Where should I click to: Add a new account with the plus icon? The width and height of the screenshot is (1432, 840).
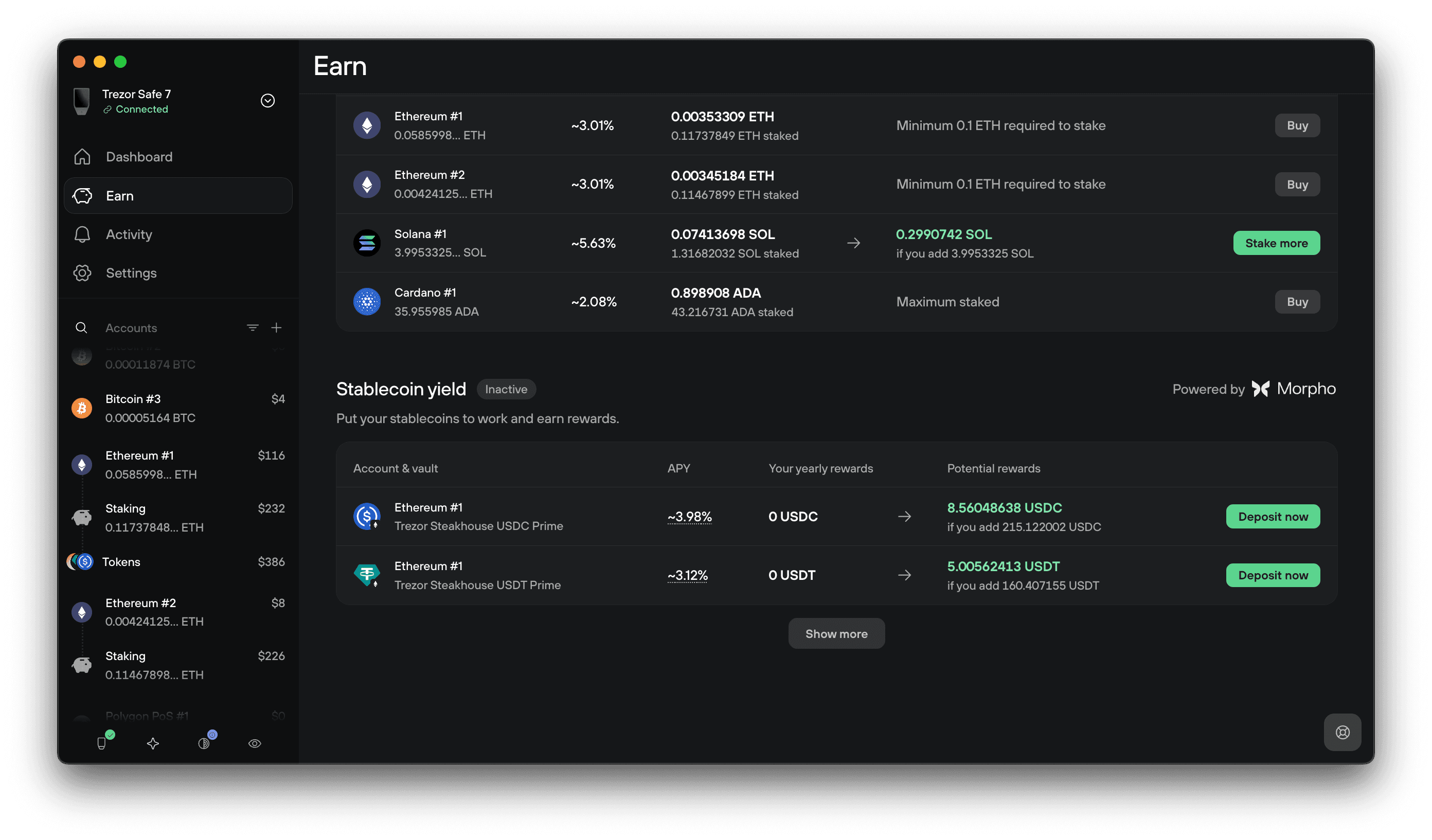click(276, 327)
